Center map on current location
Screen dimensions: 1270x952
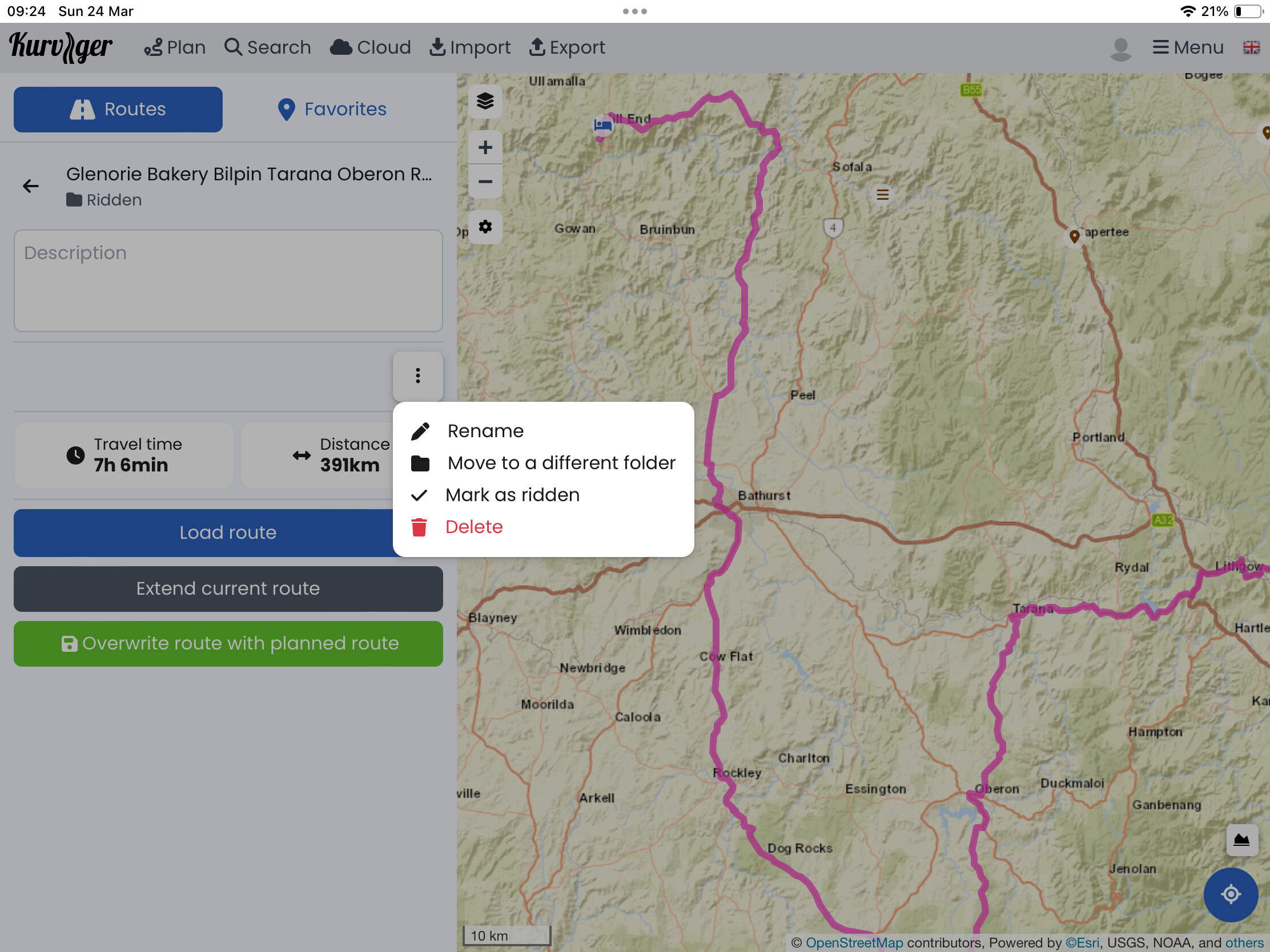(x=1231, y=894)
